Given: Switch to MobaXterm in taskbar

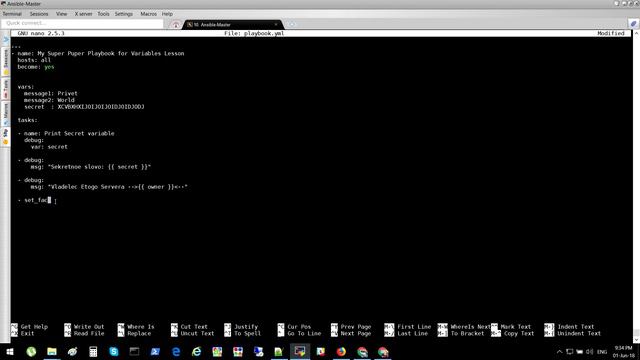Looking at the screenshot, I should [300, 352].
